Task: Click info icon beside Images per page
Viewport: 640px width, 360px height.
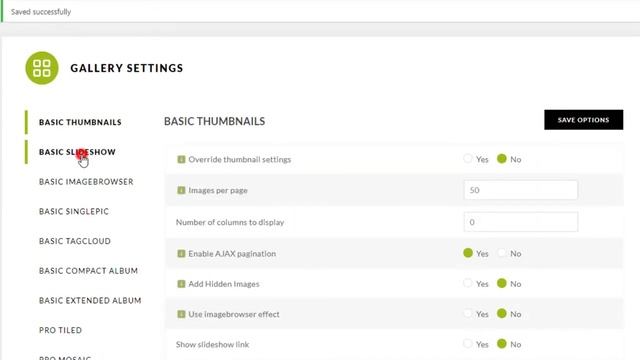Action: point(181,190)
